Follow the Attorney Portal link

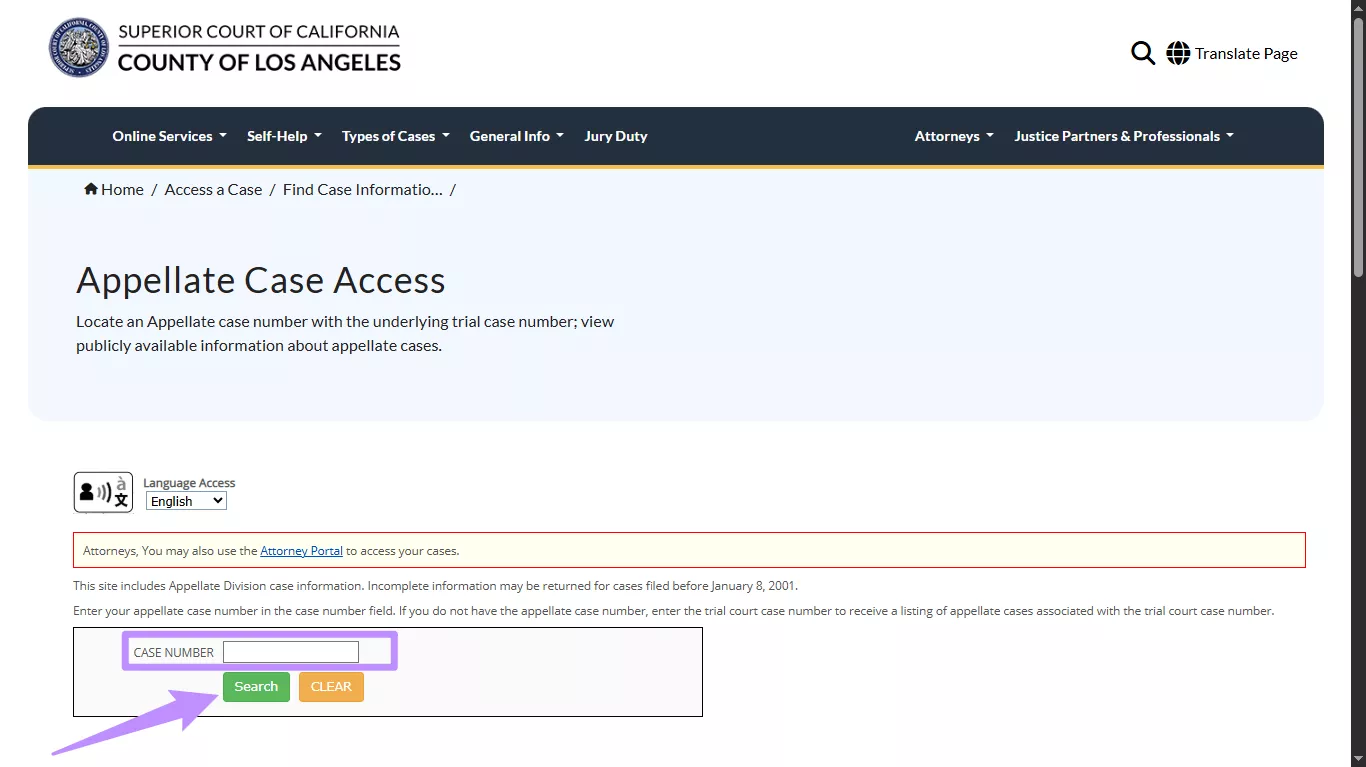301,551
